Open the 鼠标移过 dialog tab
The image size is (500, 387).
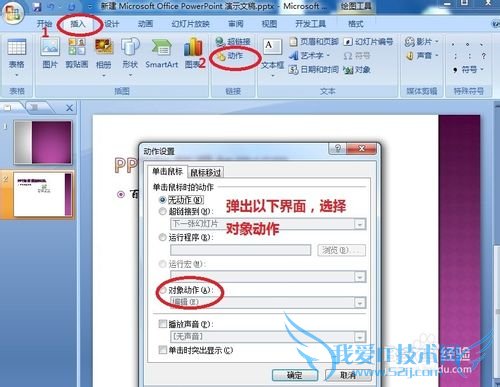(205, 172)
